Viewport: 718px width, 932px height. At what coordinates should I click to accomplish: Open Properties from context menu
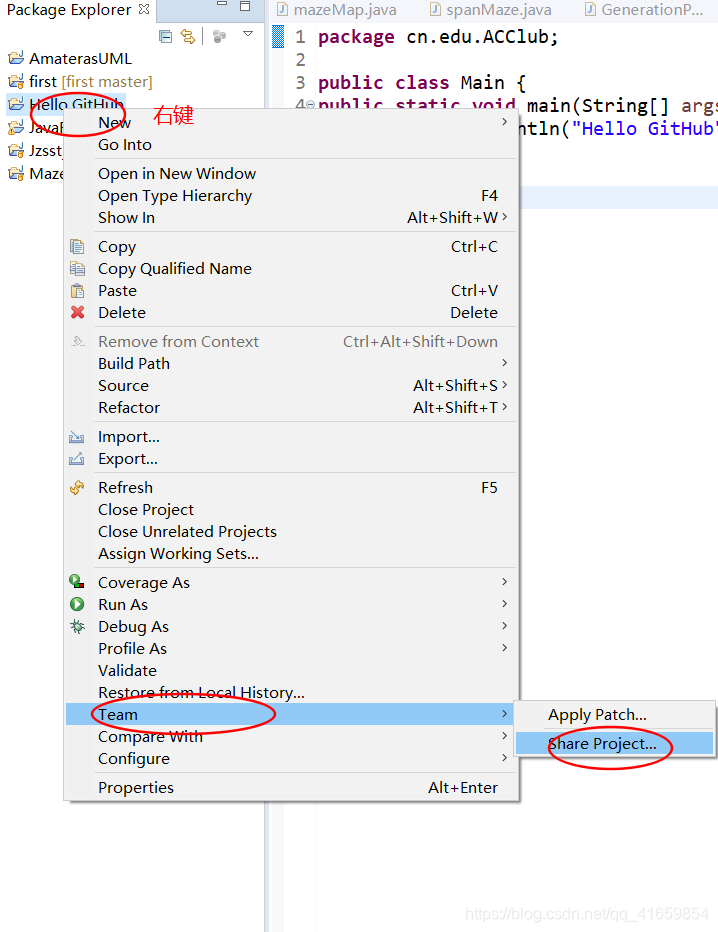292,788
